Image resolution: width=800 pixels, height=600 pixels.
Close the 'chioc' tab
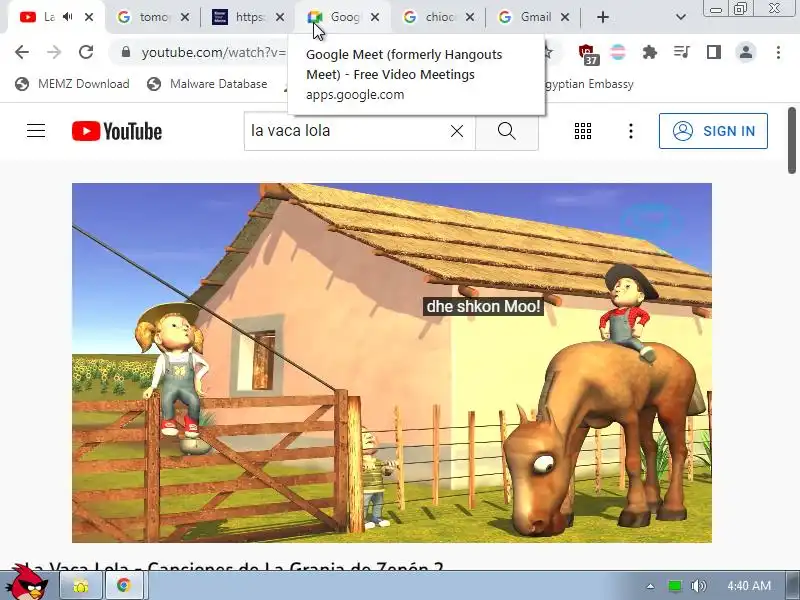point(469,17)
